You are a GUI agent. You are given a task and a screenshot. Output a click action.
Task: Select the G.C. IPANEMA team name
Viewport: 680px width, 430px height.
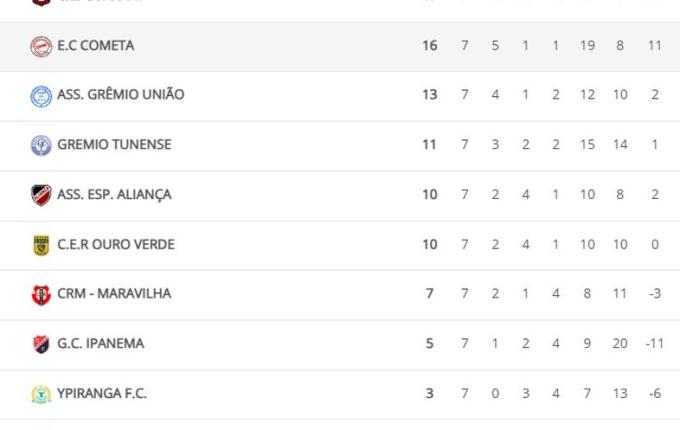tap(101, 344)
